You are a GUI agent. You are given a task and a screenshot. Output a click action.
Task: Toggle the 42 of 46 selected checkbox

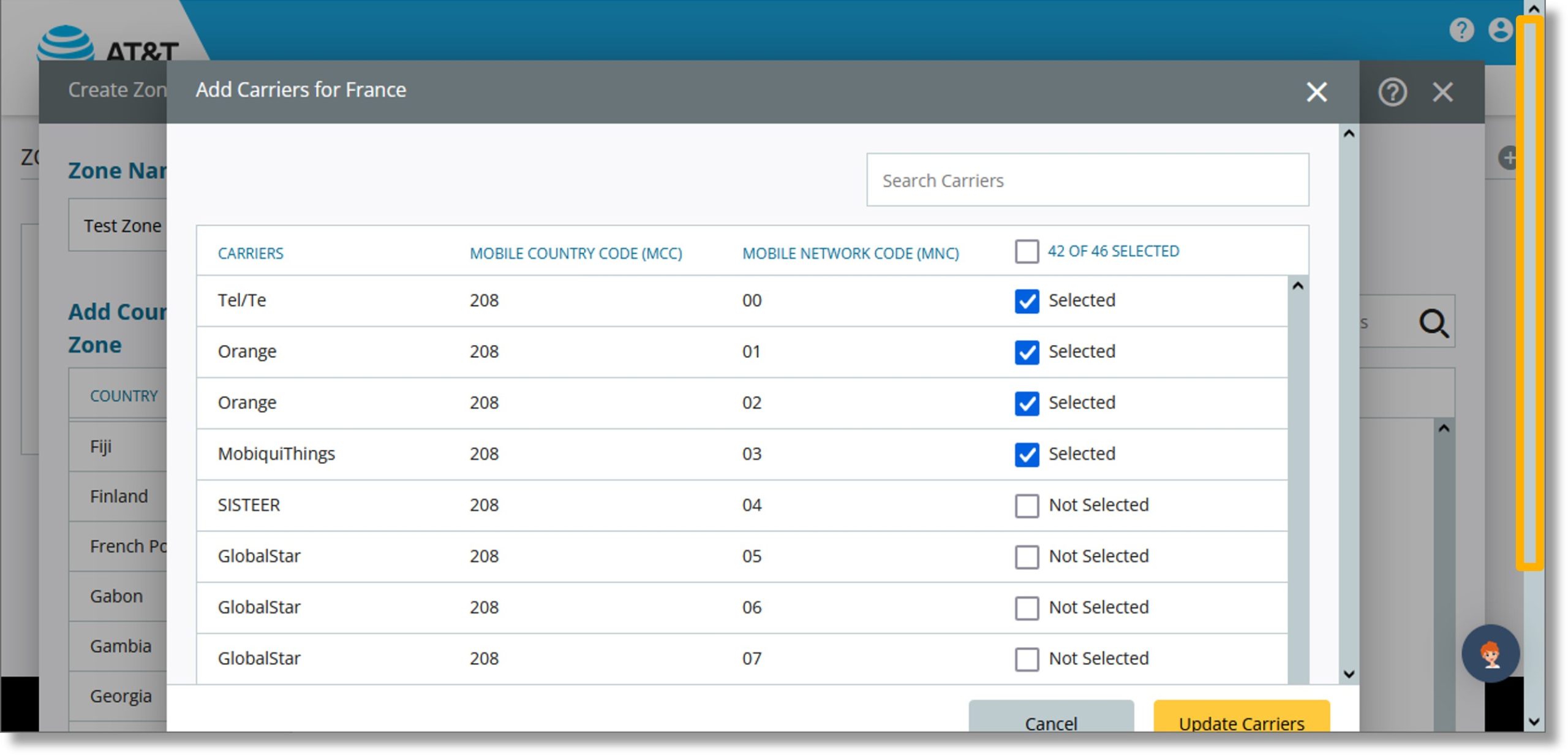tap(1027, 251)
